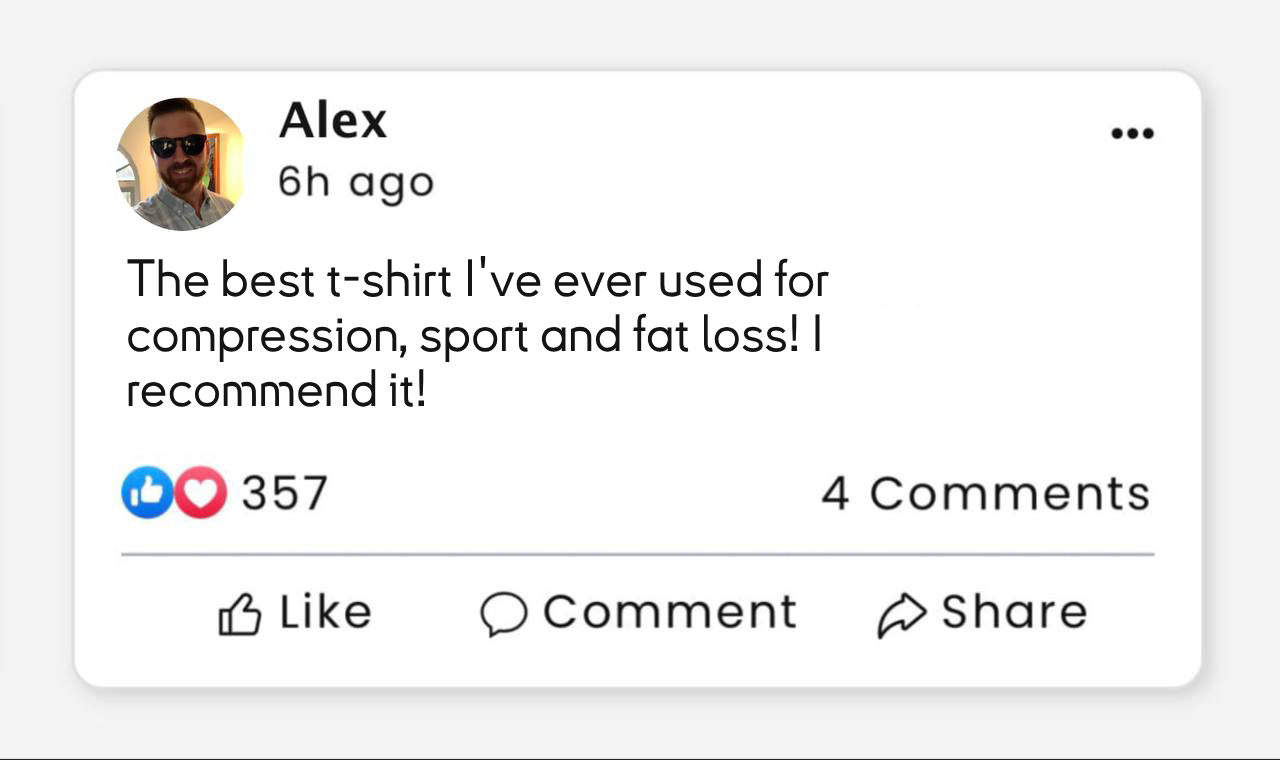The width and height of the screenshot is (1280, 760).
Task: Click the divider line above the action buttons
Action: click(637, 554)
